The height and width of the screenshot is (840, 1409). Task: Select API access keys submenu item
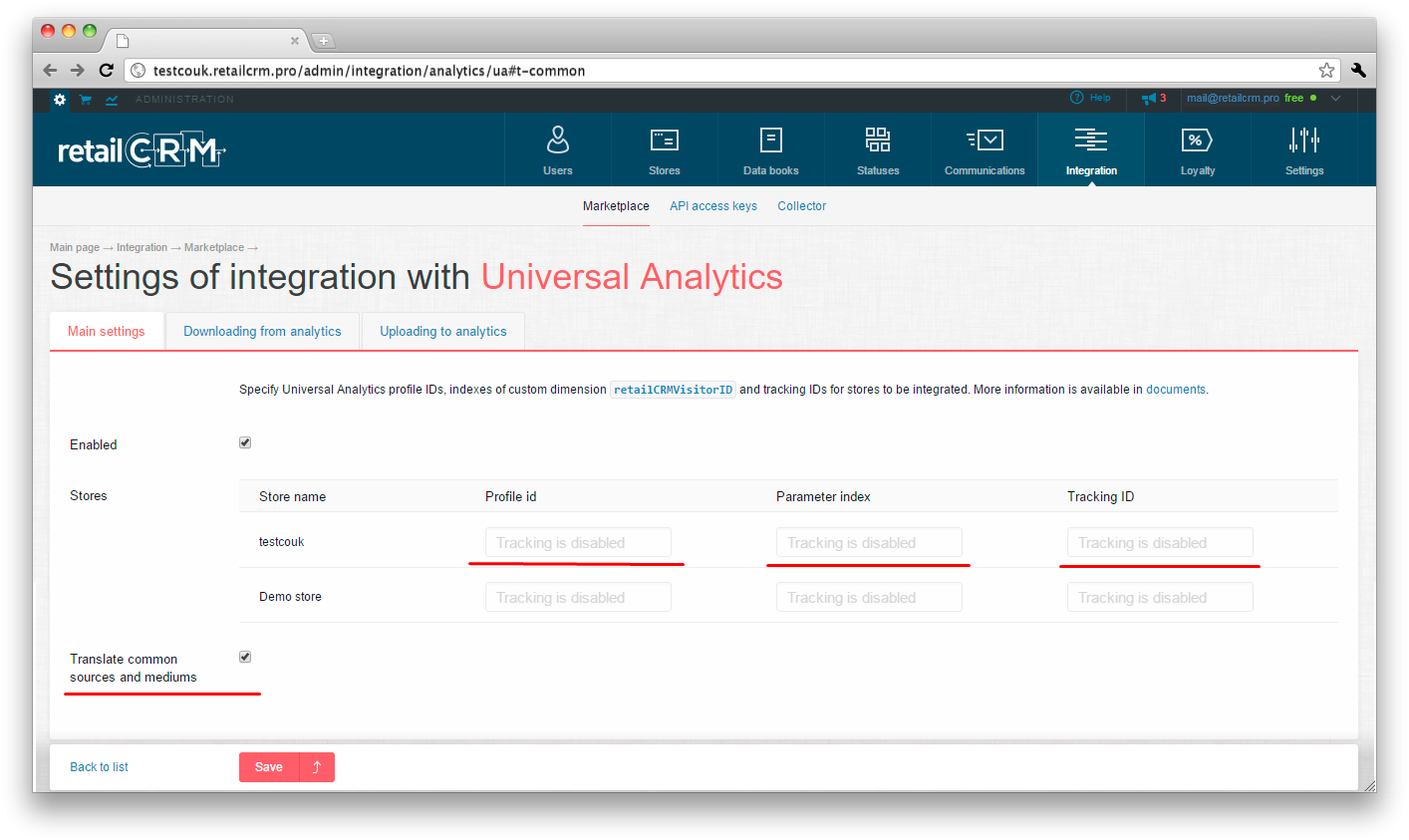point(713,206)
